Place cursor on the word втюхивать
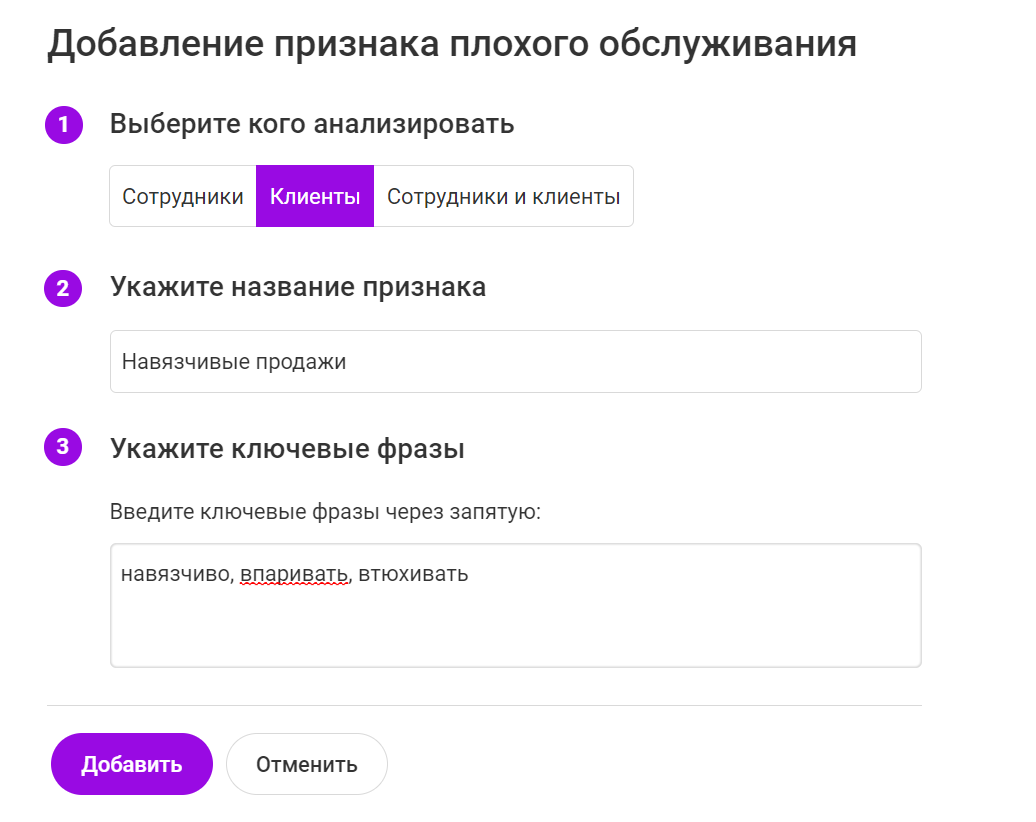Image resolution: width=1036 pixels, height=822 pixels. (x=413, y=575)
